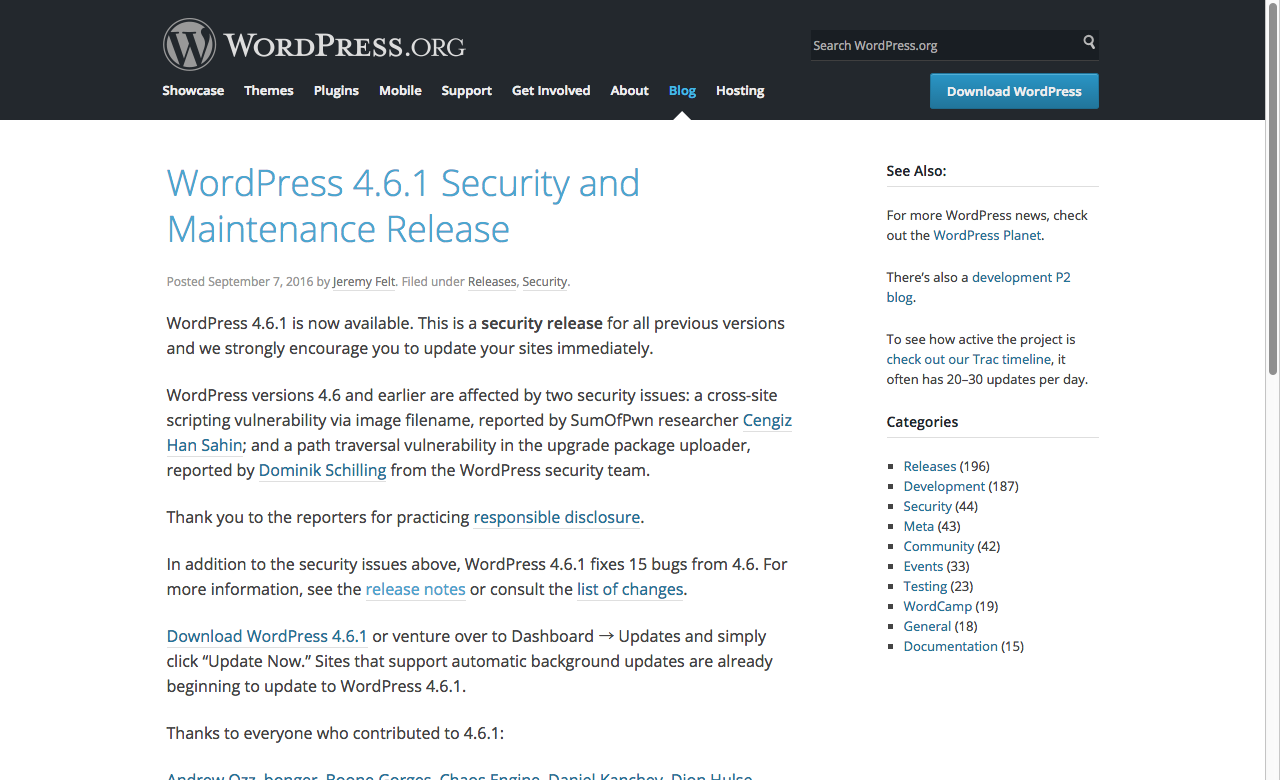Image resolution: width=1280 pixels, height=780 pixels.
Task: Open the list of changes link
Action: tap(630, 589)
